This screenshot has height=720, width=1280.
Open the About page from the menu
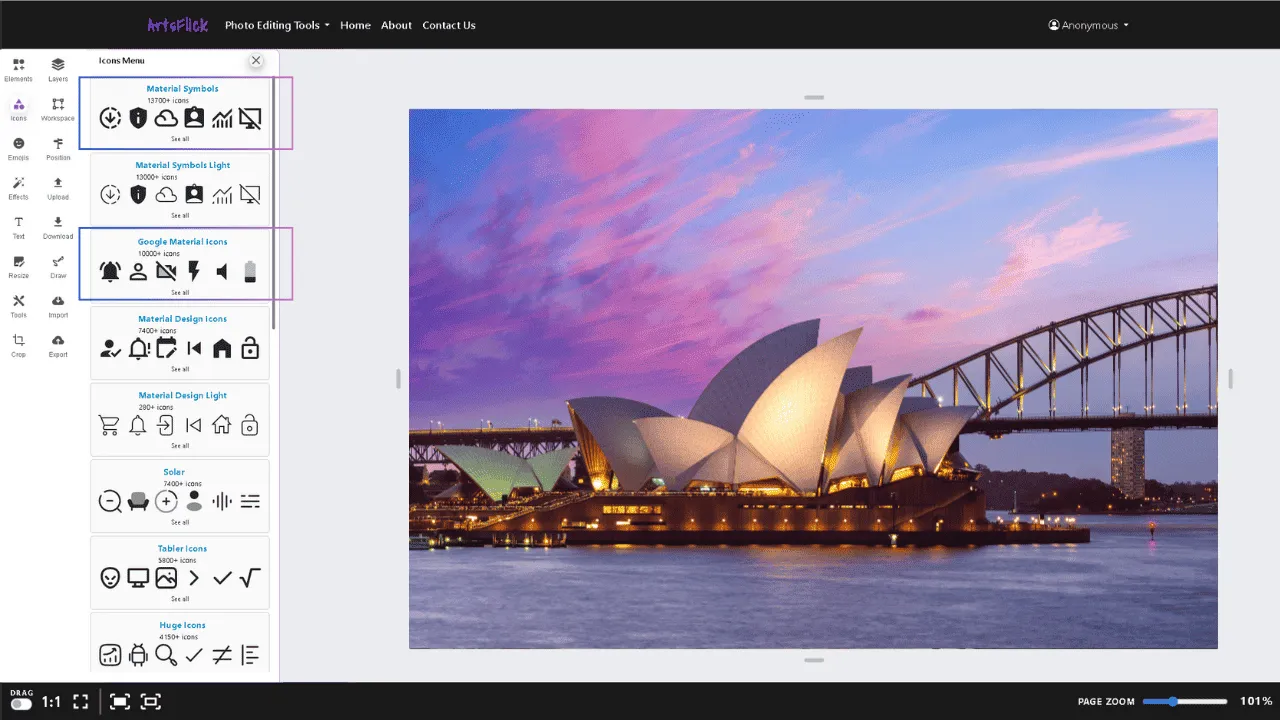(396, 25)
